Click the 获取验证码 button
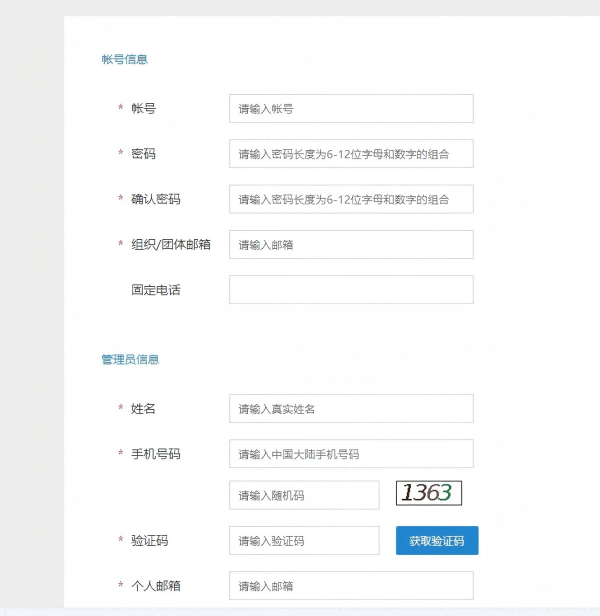This screenshot has width=600, height=616. pos(437,541)
